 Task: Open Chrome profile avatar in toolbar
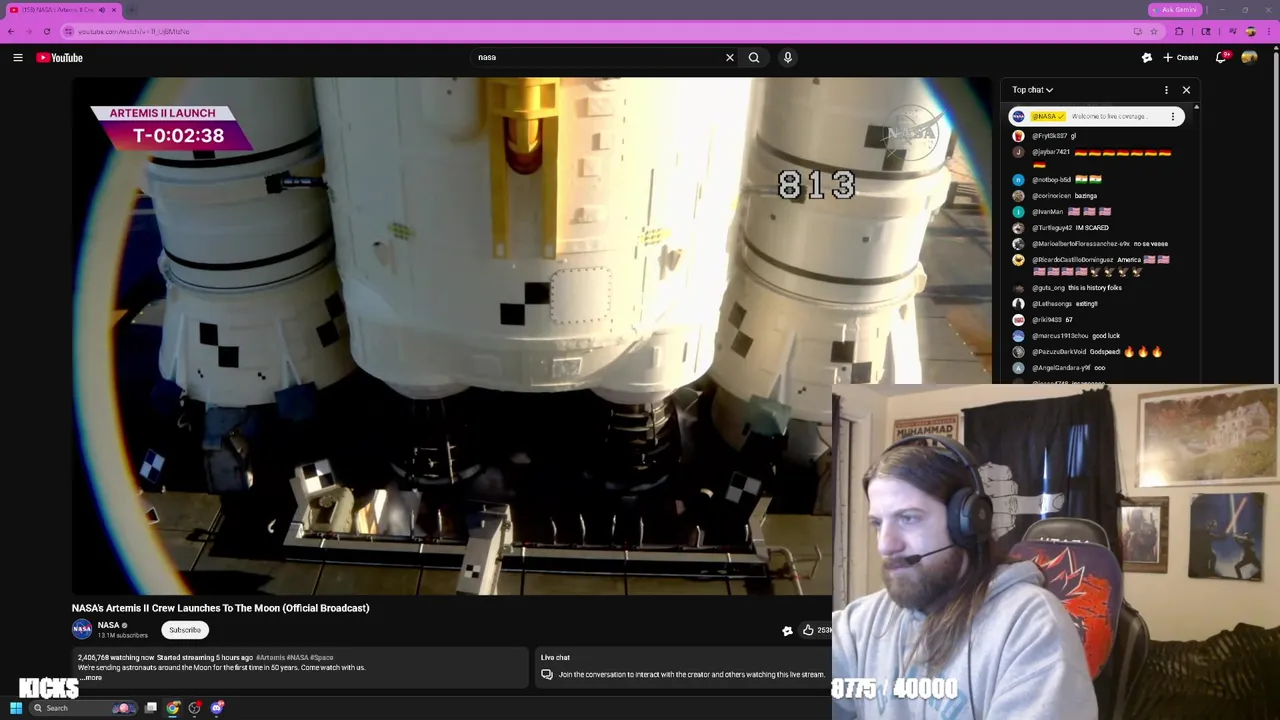[x=1250, y=31]
